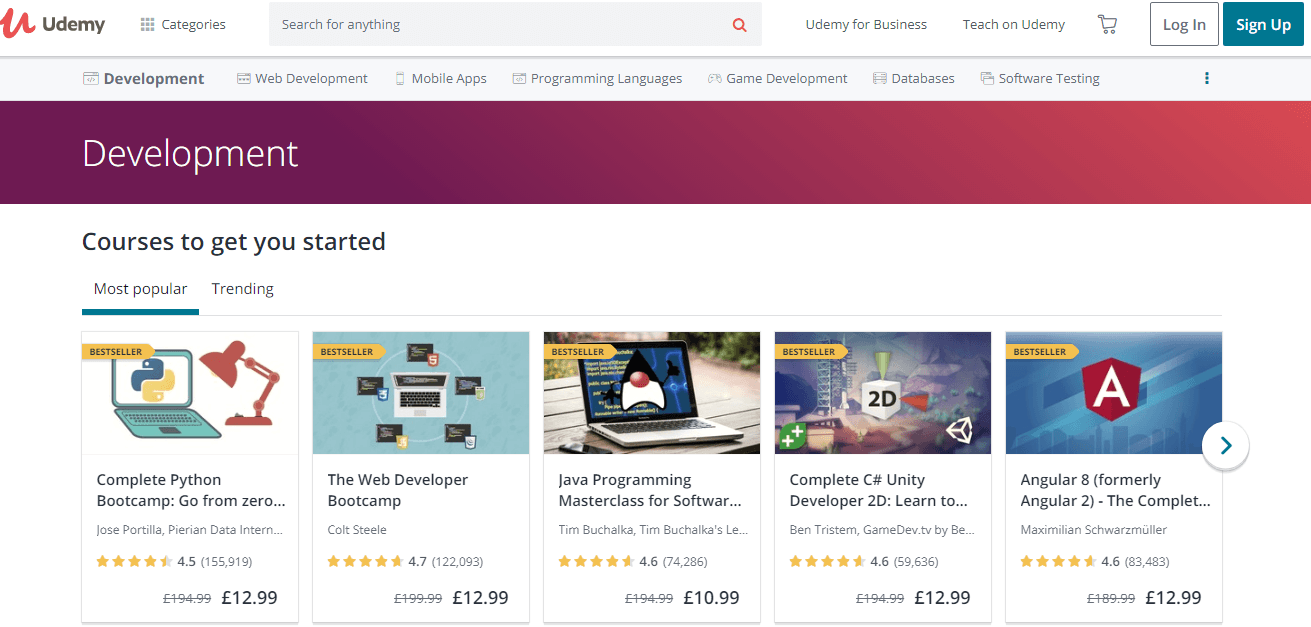Click star rating of C# Unity course
The height and width of the screenshot is (627, 1311).
pos(827,562)
